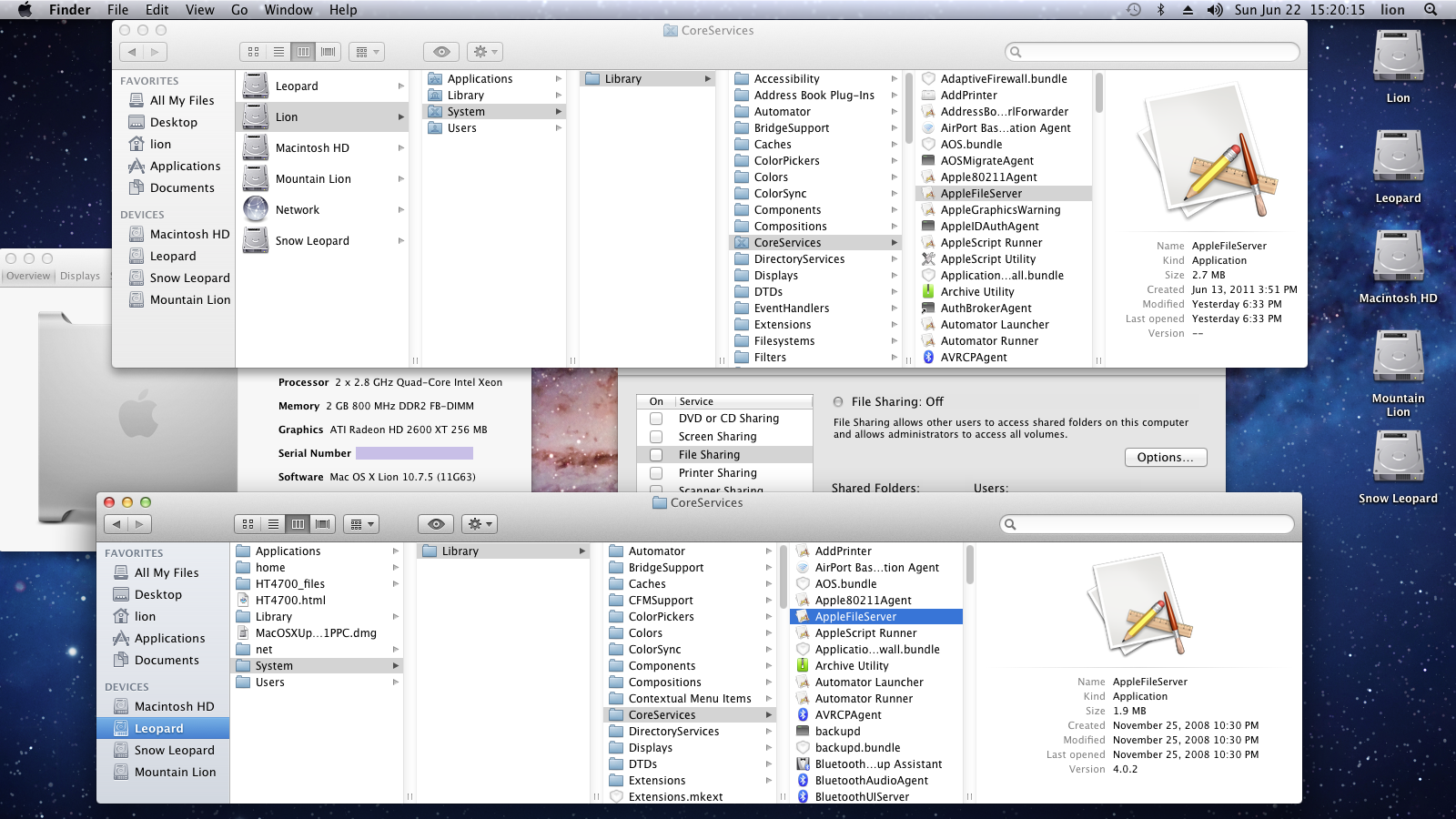The width and height of the screenshot is (1456, 819).
Task: Open the Go menu
Action: (239, 10)
